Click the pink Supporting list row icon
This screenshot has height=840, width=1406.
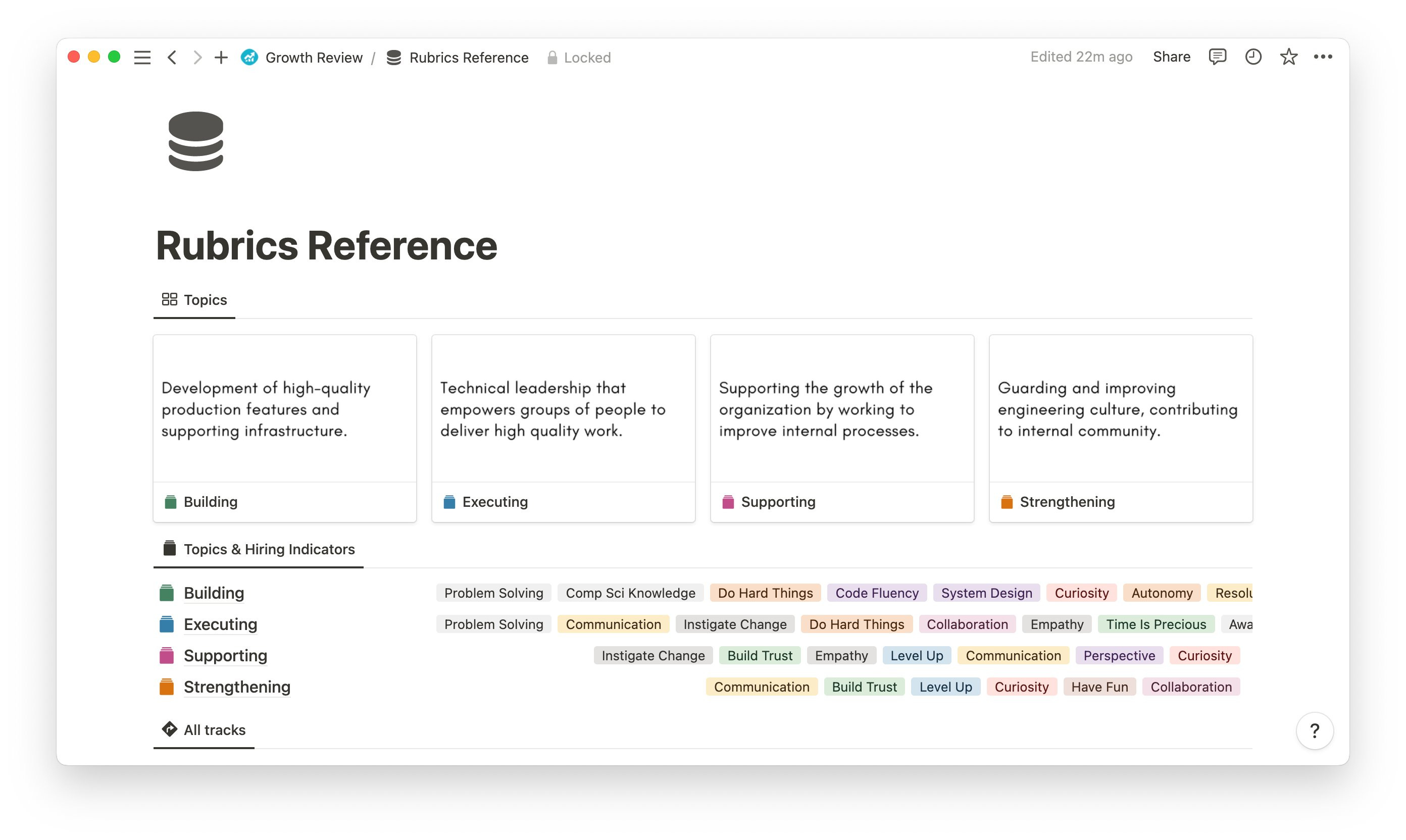[167, 655]
